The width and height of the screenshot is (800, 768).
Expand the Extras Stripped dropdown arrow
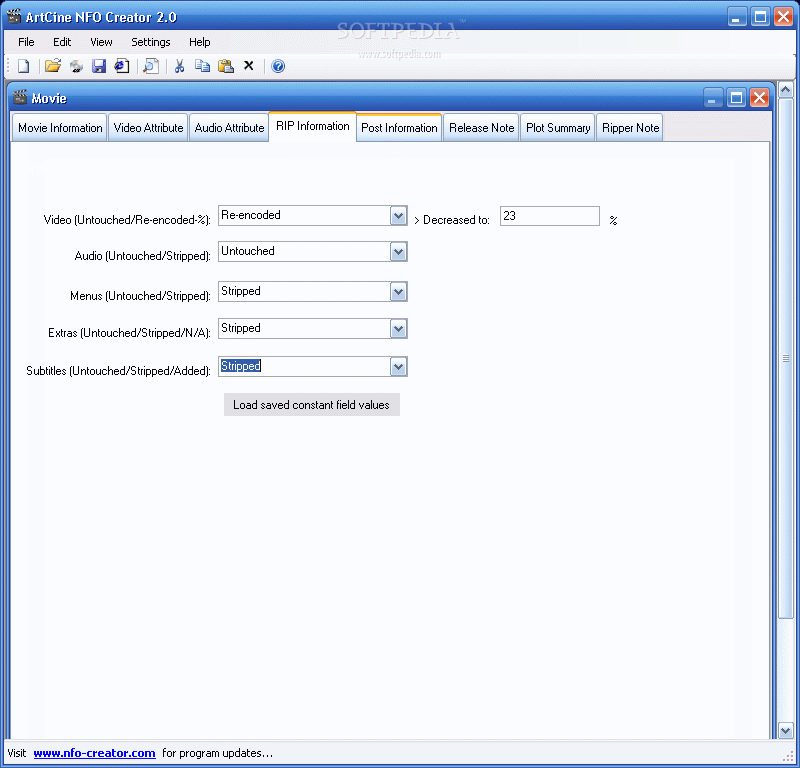tap(398, 329)
